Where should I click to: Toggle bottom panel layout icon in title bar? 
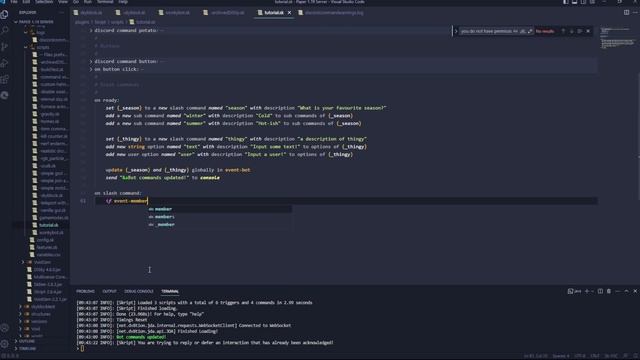(x=575, y=2)
